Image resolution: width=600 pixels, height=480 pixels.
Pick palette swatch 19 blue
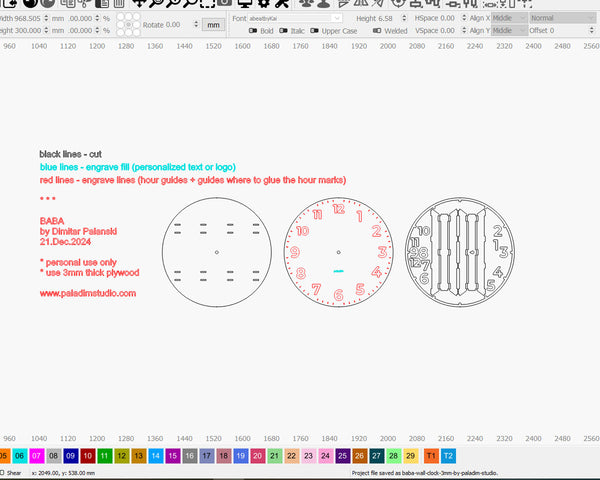point(241,456)
